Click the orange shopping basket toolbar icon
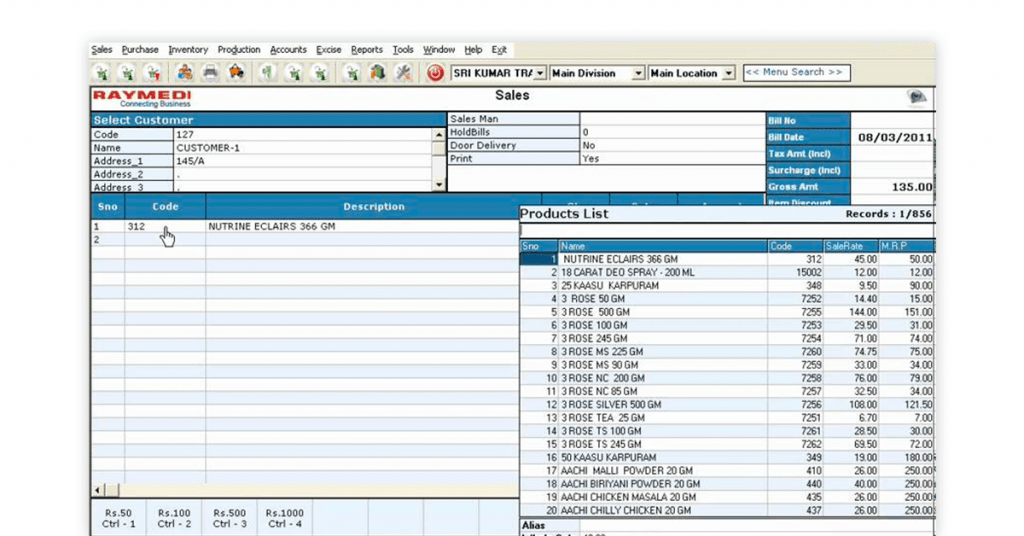The image size is (1024, 536). tap(236, 72)
